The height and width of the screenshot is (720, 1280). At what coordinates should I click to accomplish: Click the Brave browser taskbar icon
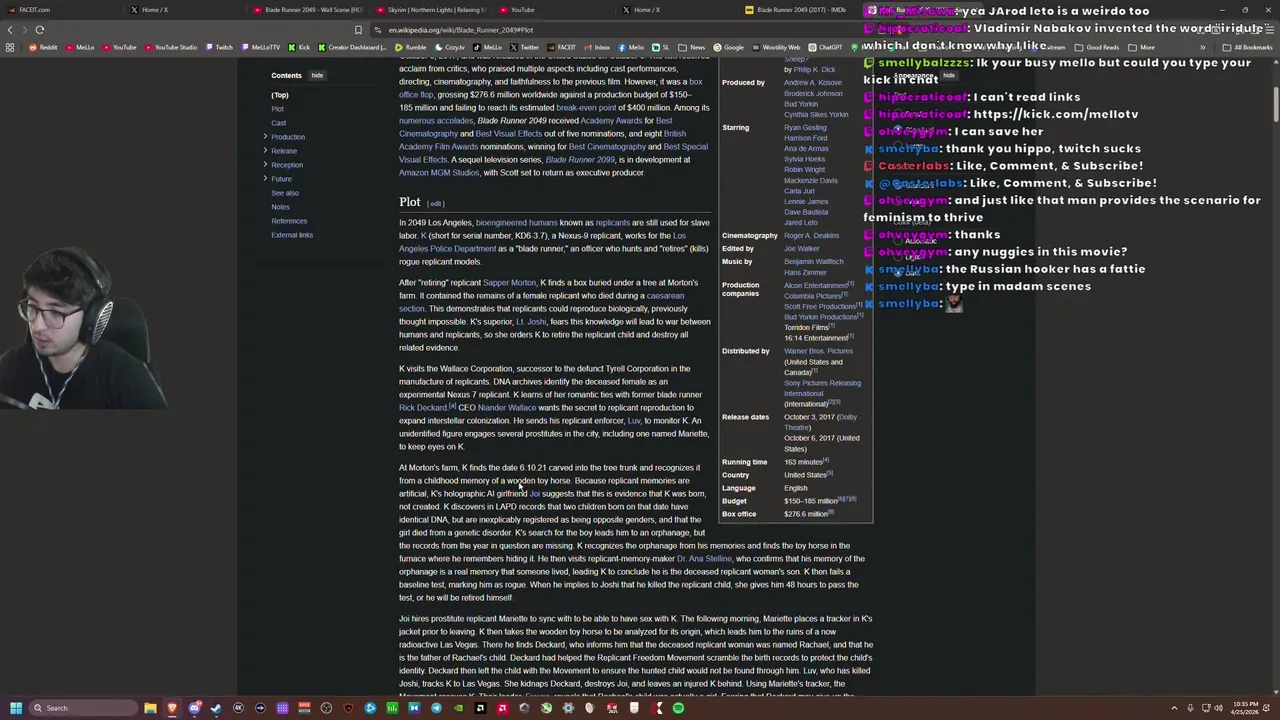(172, 708)
